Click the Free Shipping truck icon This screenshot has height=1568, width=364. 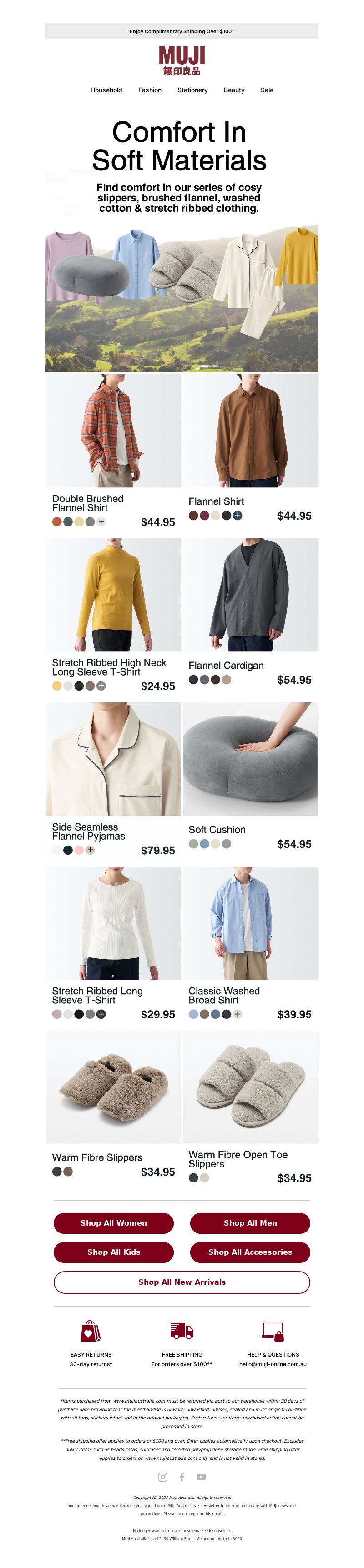tap(182, 1331)
